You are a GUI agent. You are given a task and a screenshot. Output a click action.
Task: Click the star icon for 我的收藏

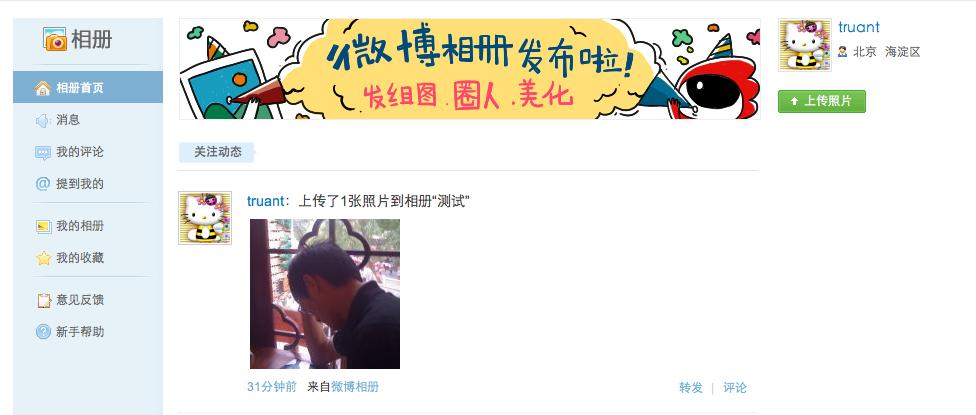click(x=43, y=258)
